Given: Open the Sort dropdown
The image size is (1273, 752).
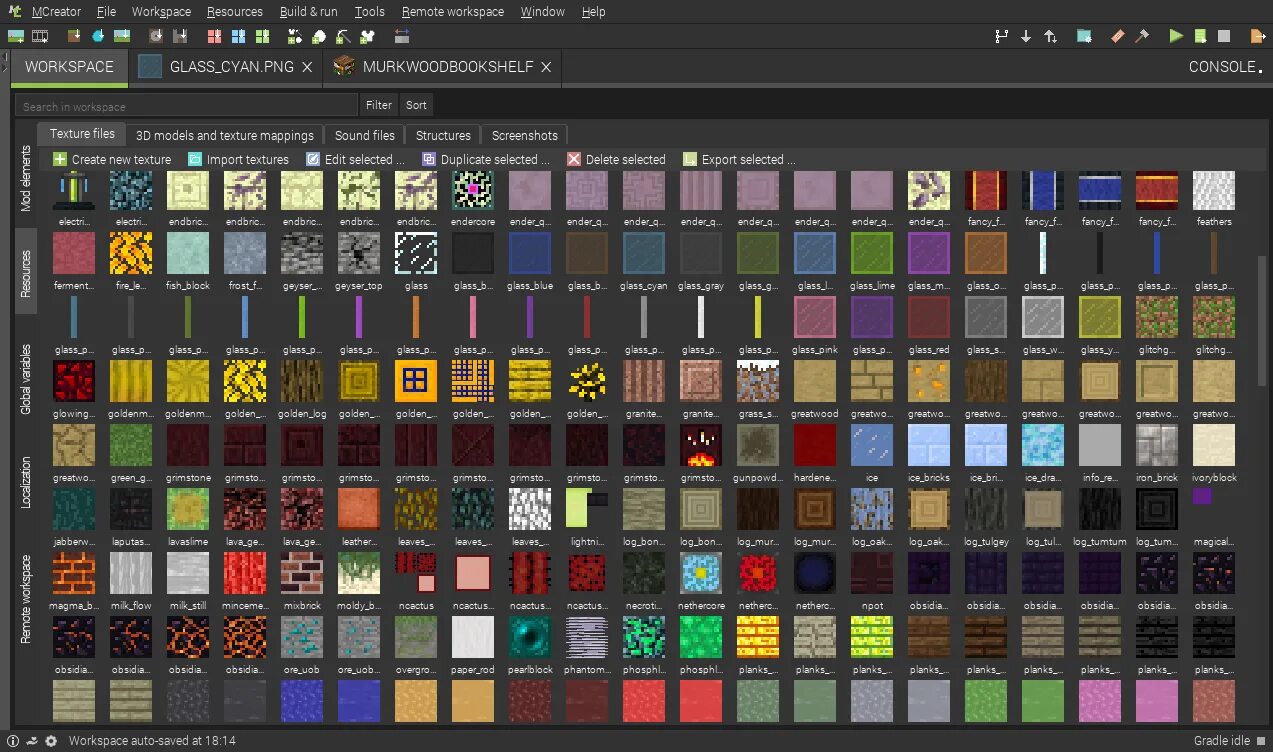Looking at the screenshot, I should (416, 105).
